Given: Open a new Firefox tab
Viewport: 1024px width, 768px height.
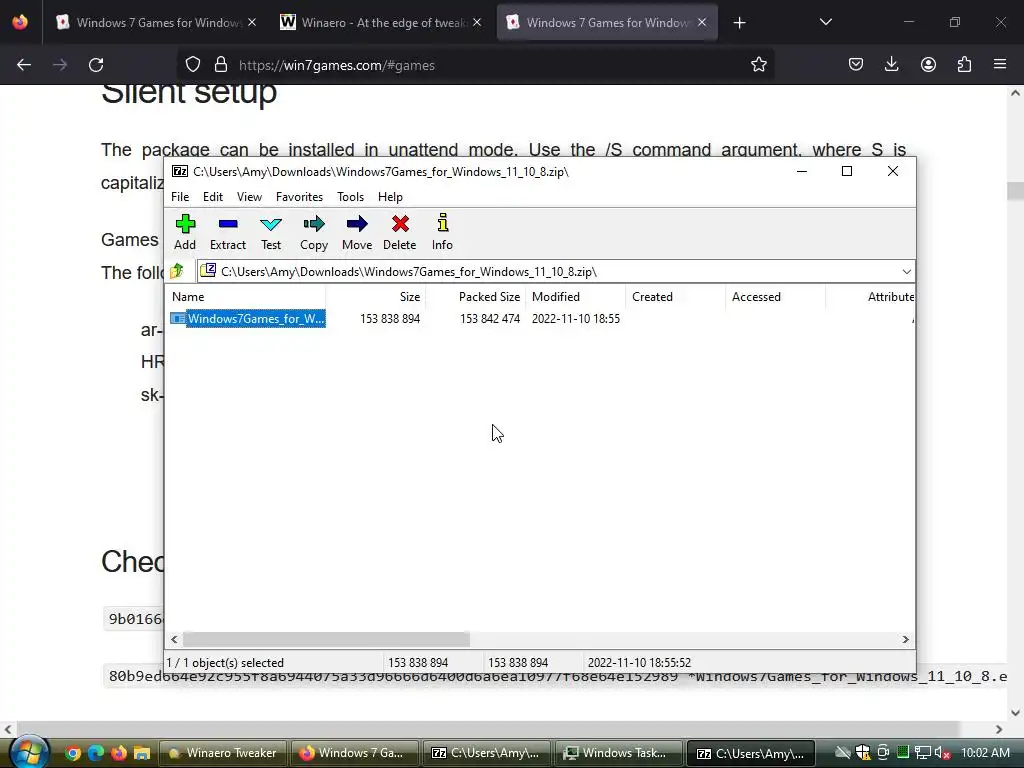Looking at the screenshot, I should click(x=739, y=23).
